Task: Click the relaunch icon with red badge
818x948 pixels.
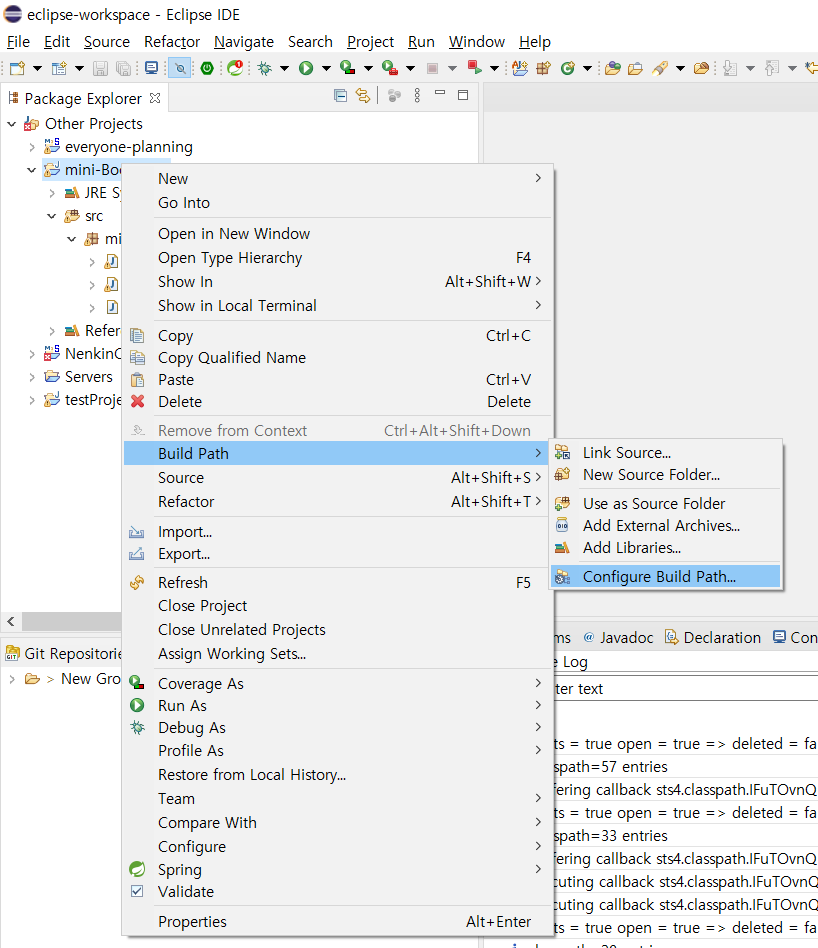Action: pos(235,68)
